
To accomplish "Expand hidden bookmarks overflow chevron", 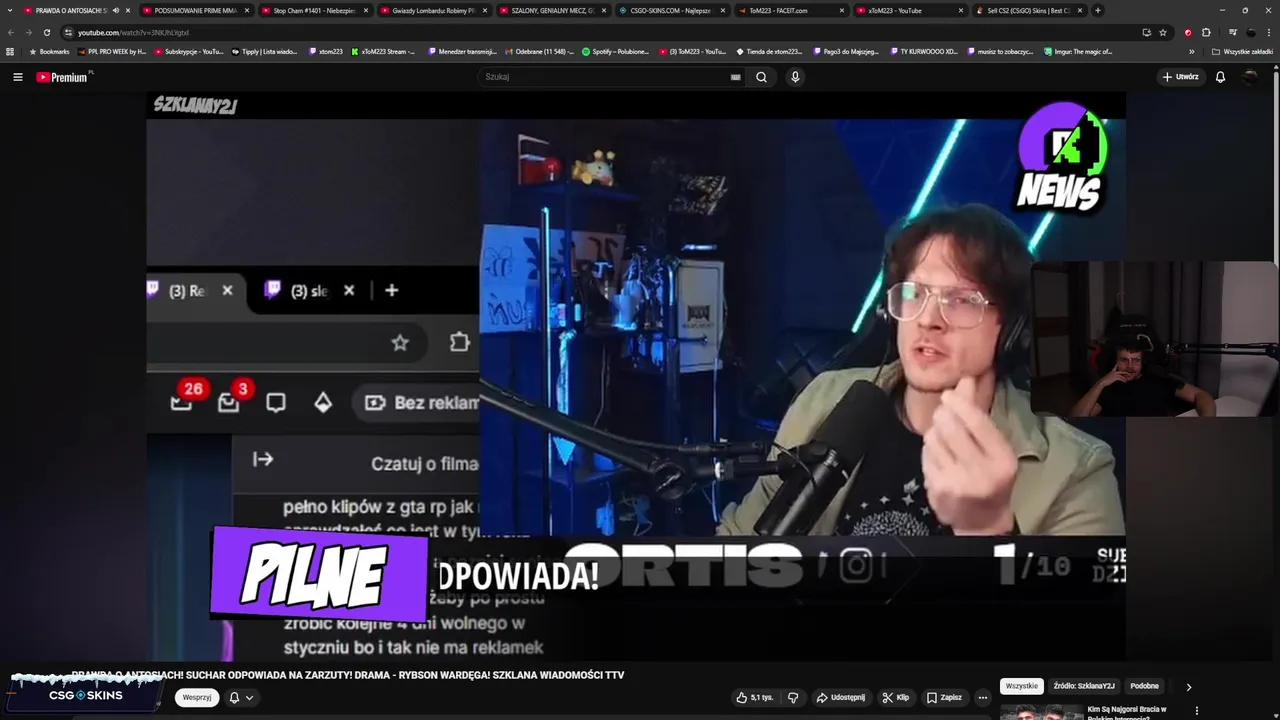I will (1191, 51).
